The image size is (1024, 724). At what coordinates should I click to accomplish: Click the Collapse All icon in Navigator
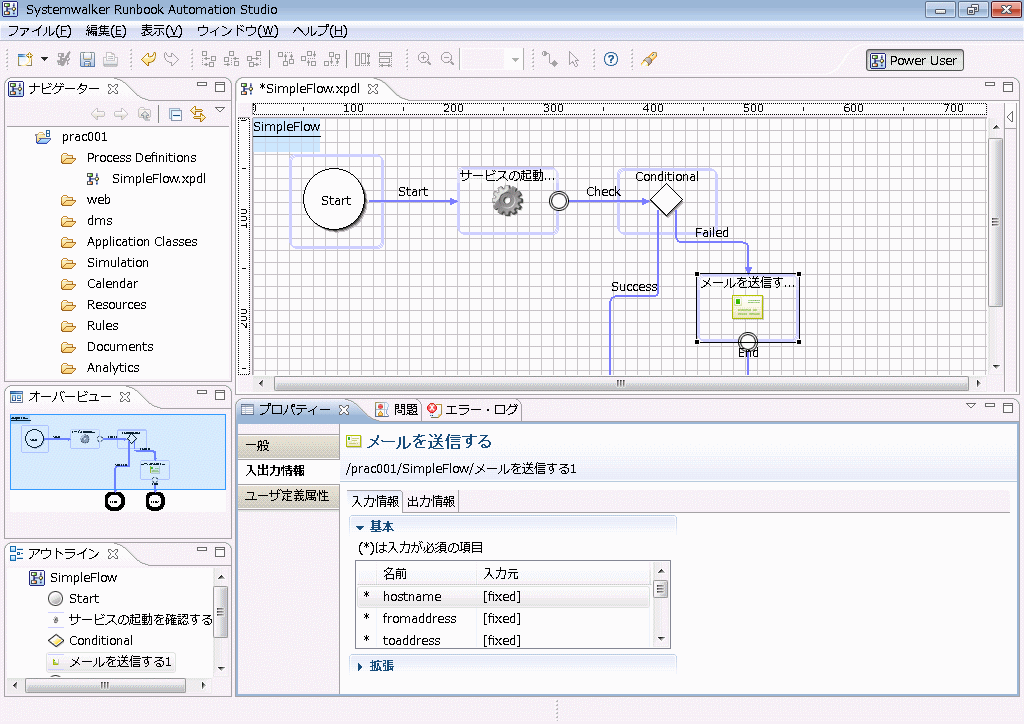click(x=175, y=115)
